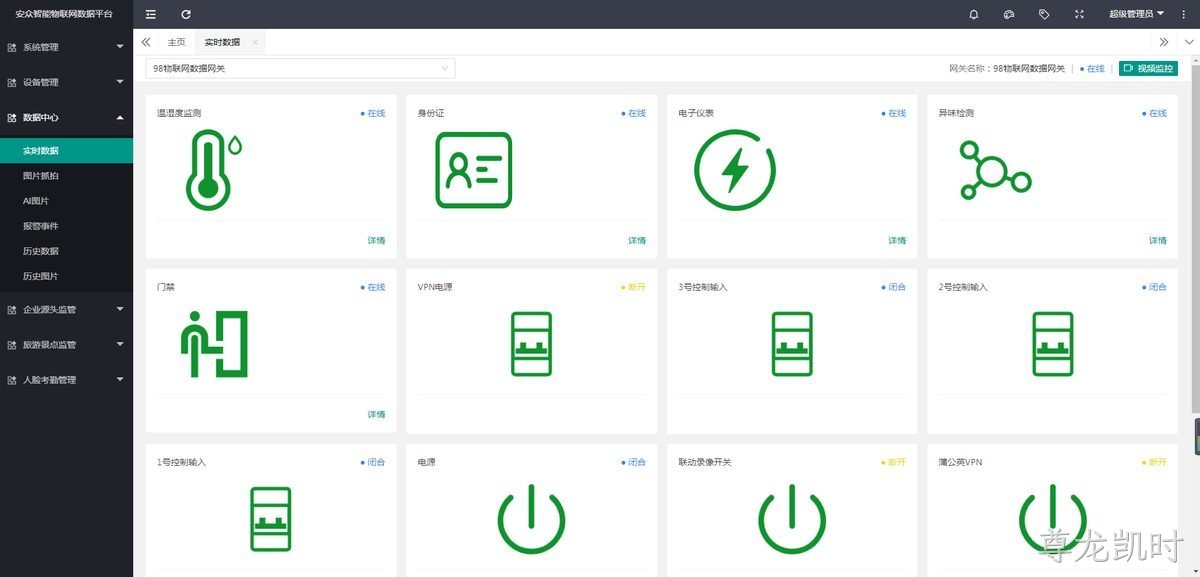Image resolution: width=1200 pixels, height=577 pixels.
Task: Collapse the 数据中心 menu
Action: click(x=66, y=117)
